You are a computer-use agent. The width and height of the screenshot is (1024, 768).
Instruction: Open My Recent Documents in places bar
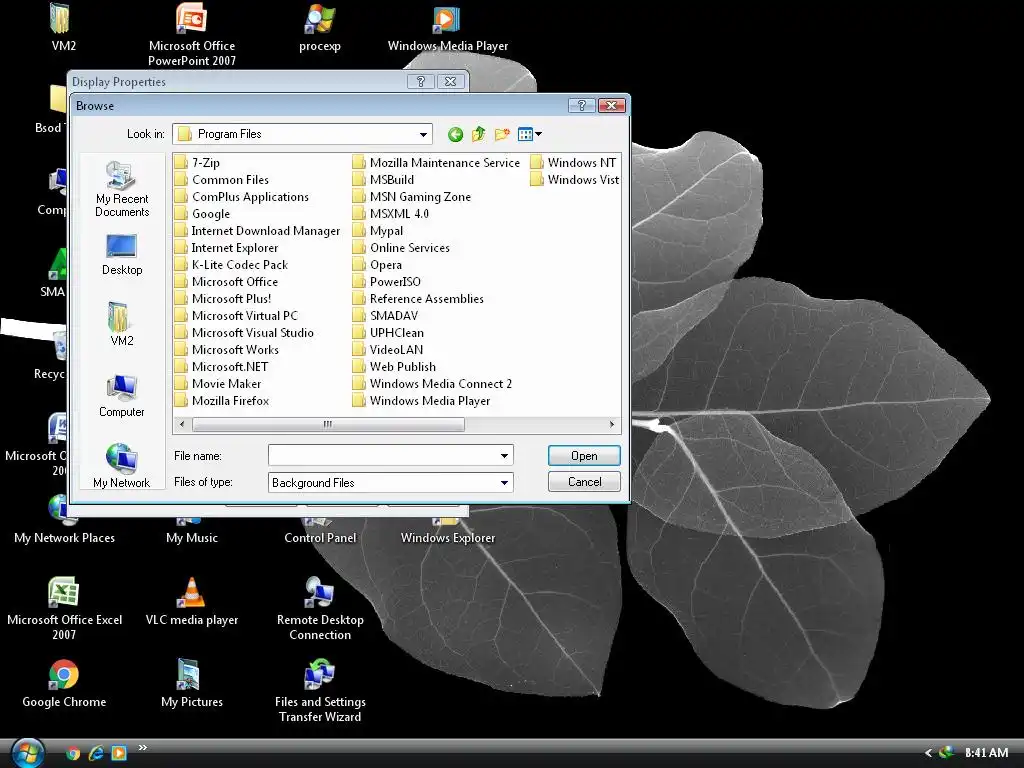click(x=121, y=188)
